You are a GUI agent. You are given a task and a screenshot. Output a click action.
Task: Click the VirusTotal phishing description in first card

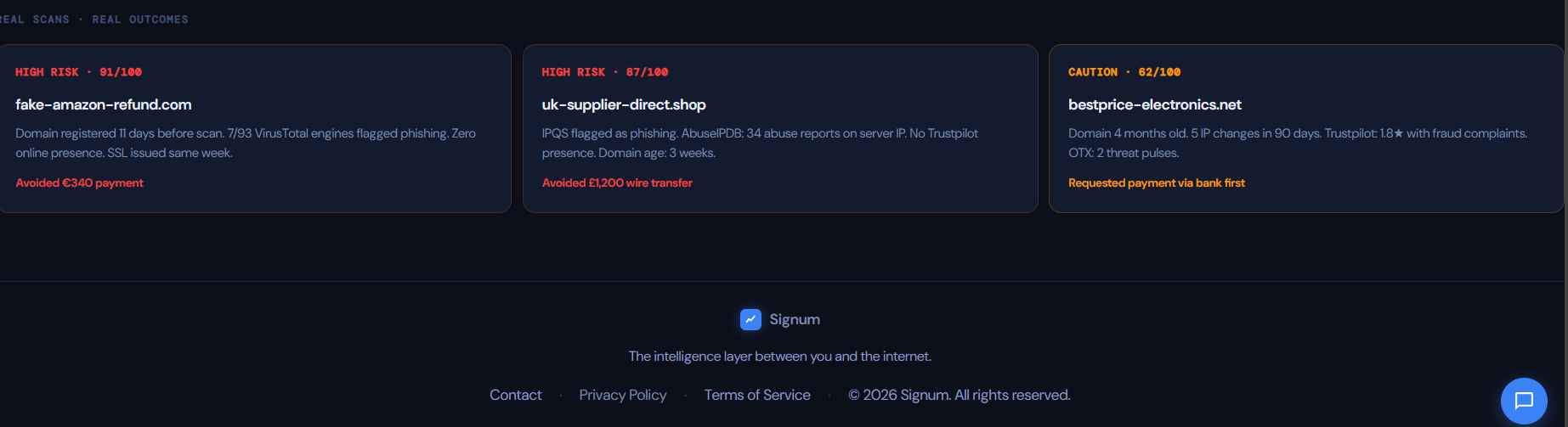coord(245,143)
